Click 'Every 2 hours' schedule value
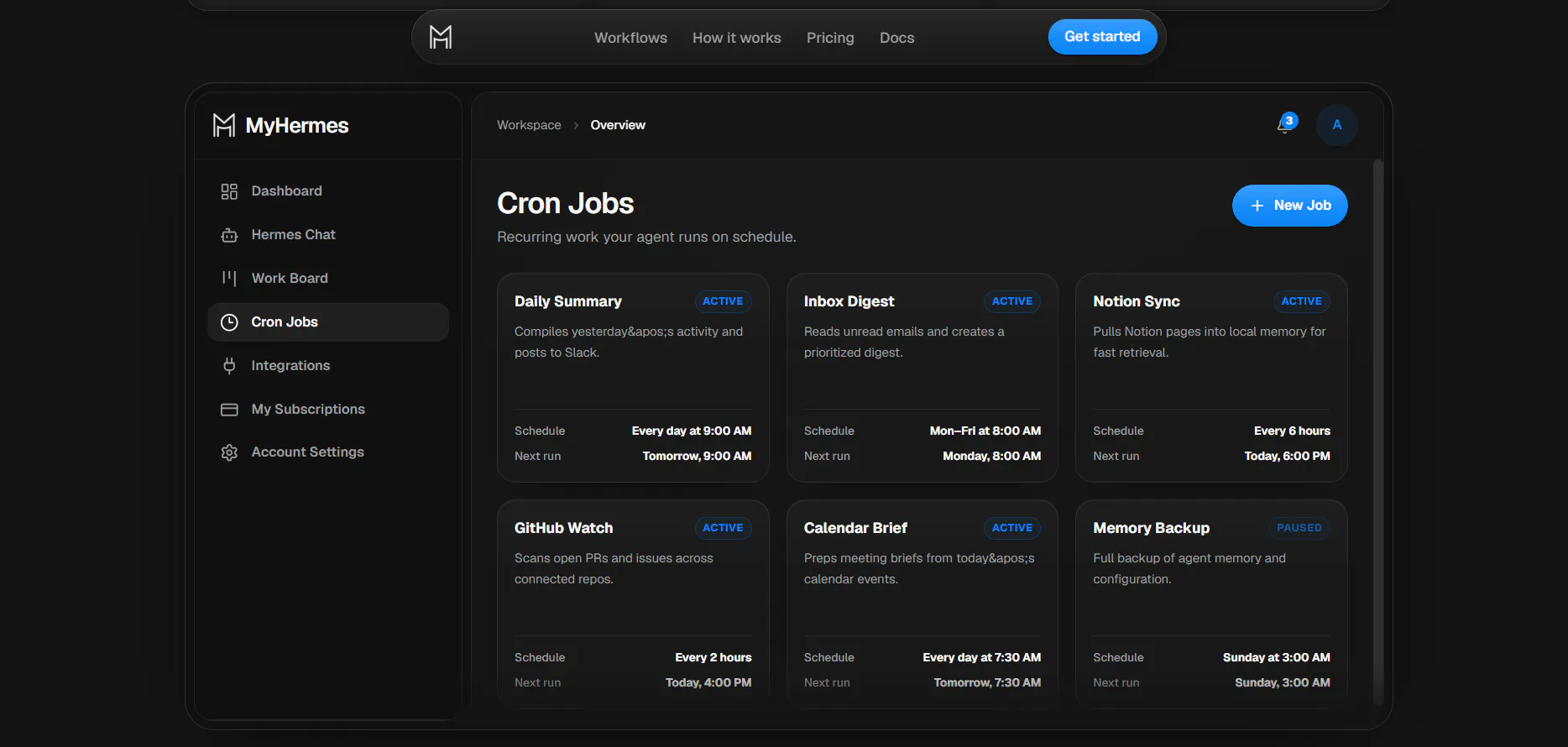 pos(713,657)
